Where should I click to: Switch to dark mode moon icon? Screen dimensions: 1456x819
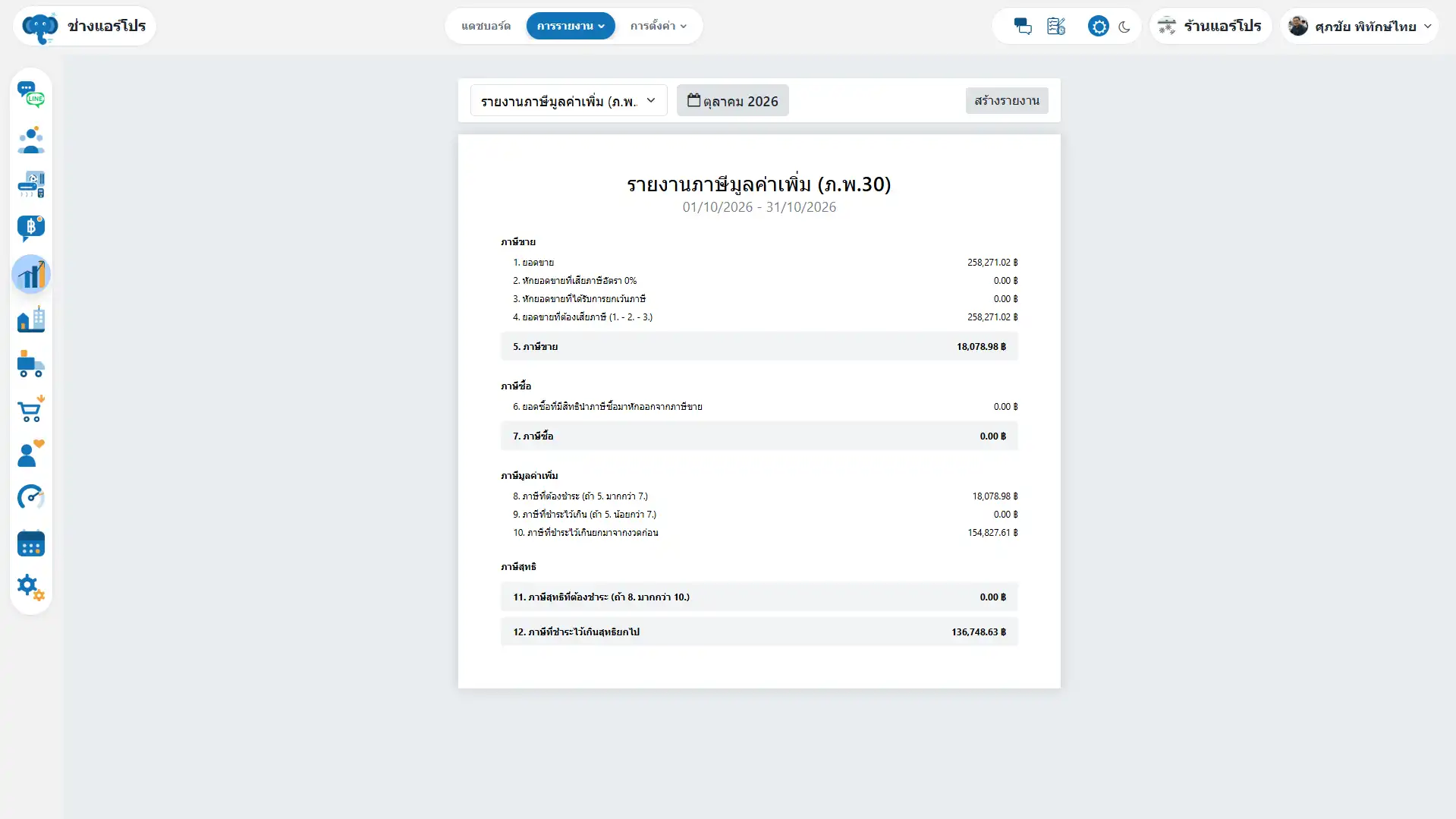(x=1124, y=27)
